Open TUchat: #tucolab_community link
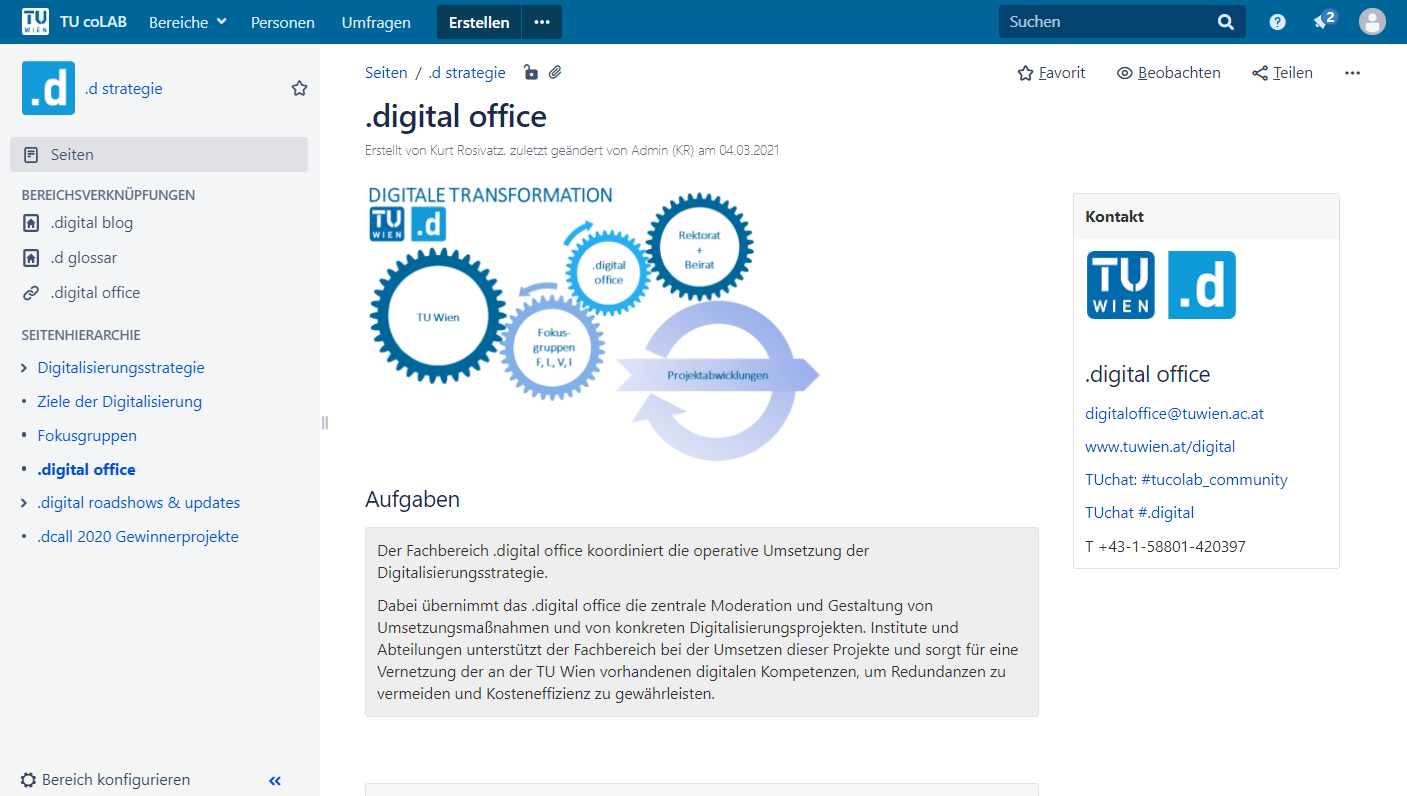 pos(1186,480)
